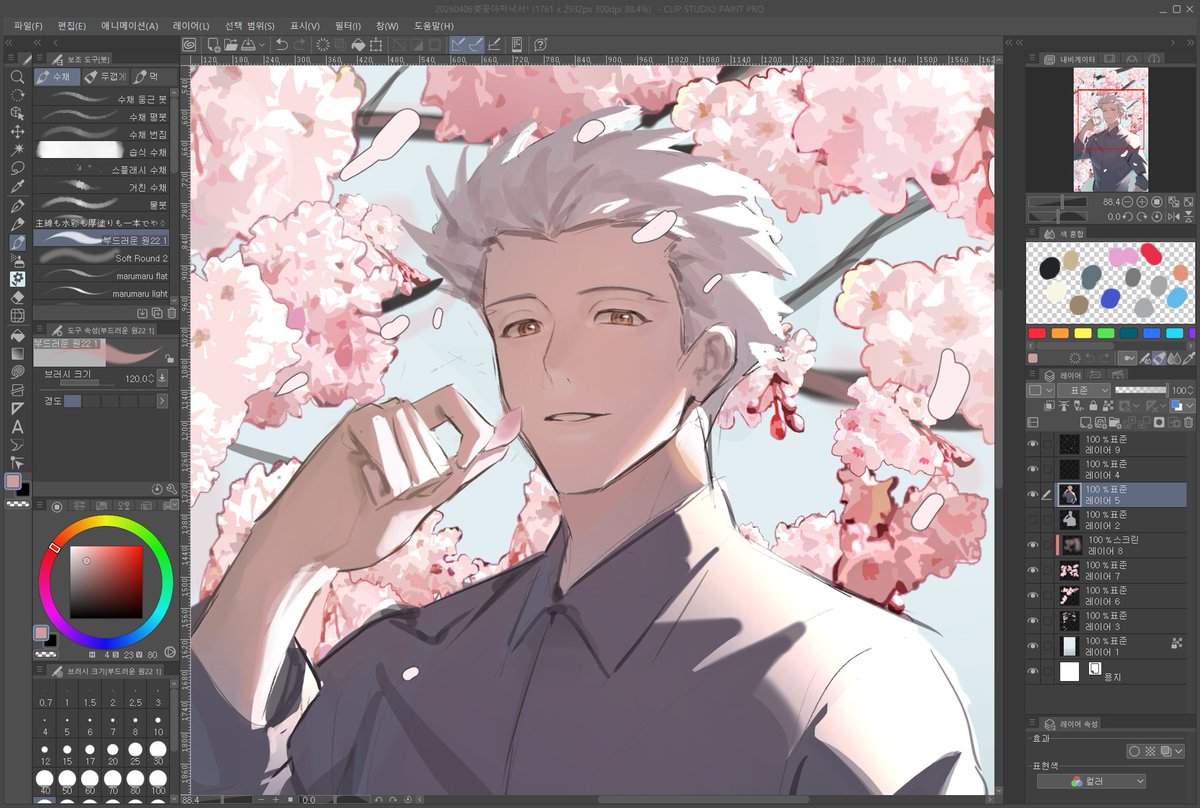Click Zoom in plus in Navigator

coord(1142,201)
